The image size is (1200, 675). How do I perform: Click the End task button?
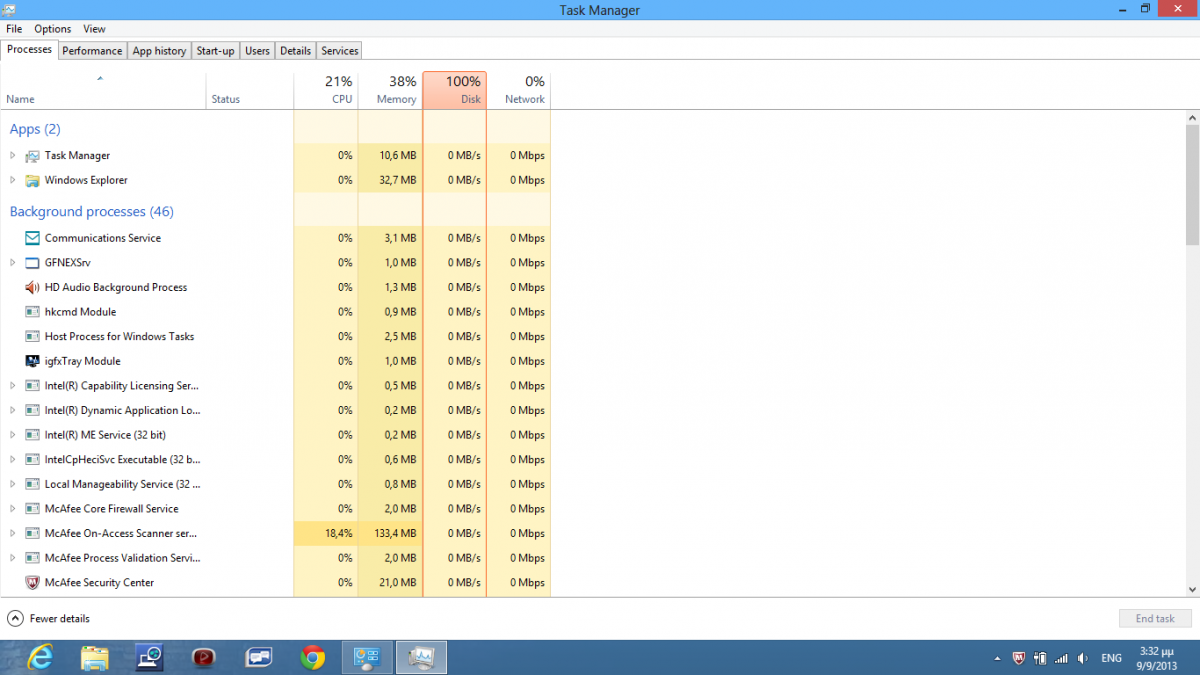click(1155, 619)
